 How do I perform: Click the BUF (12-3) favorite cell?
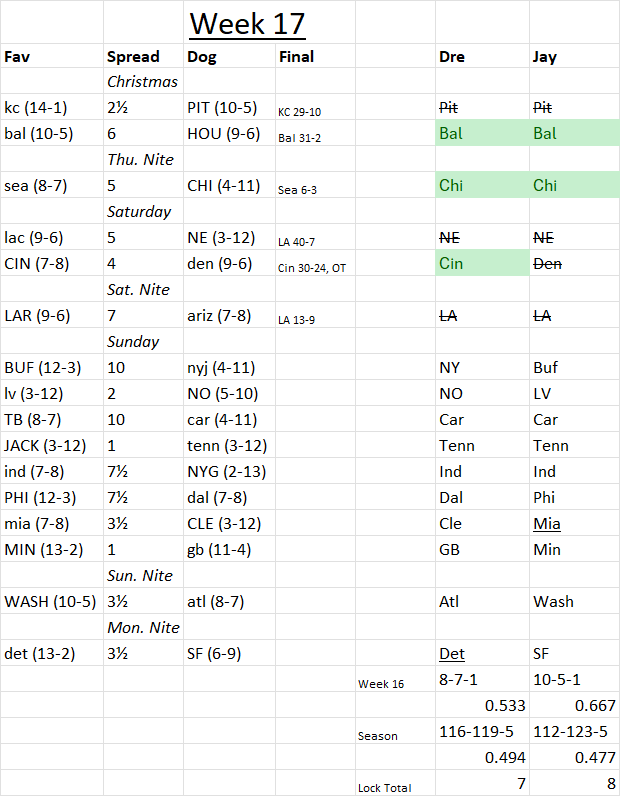(52, 368)
